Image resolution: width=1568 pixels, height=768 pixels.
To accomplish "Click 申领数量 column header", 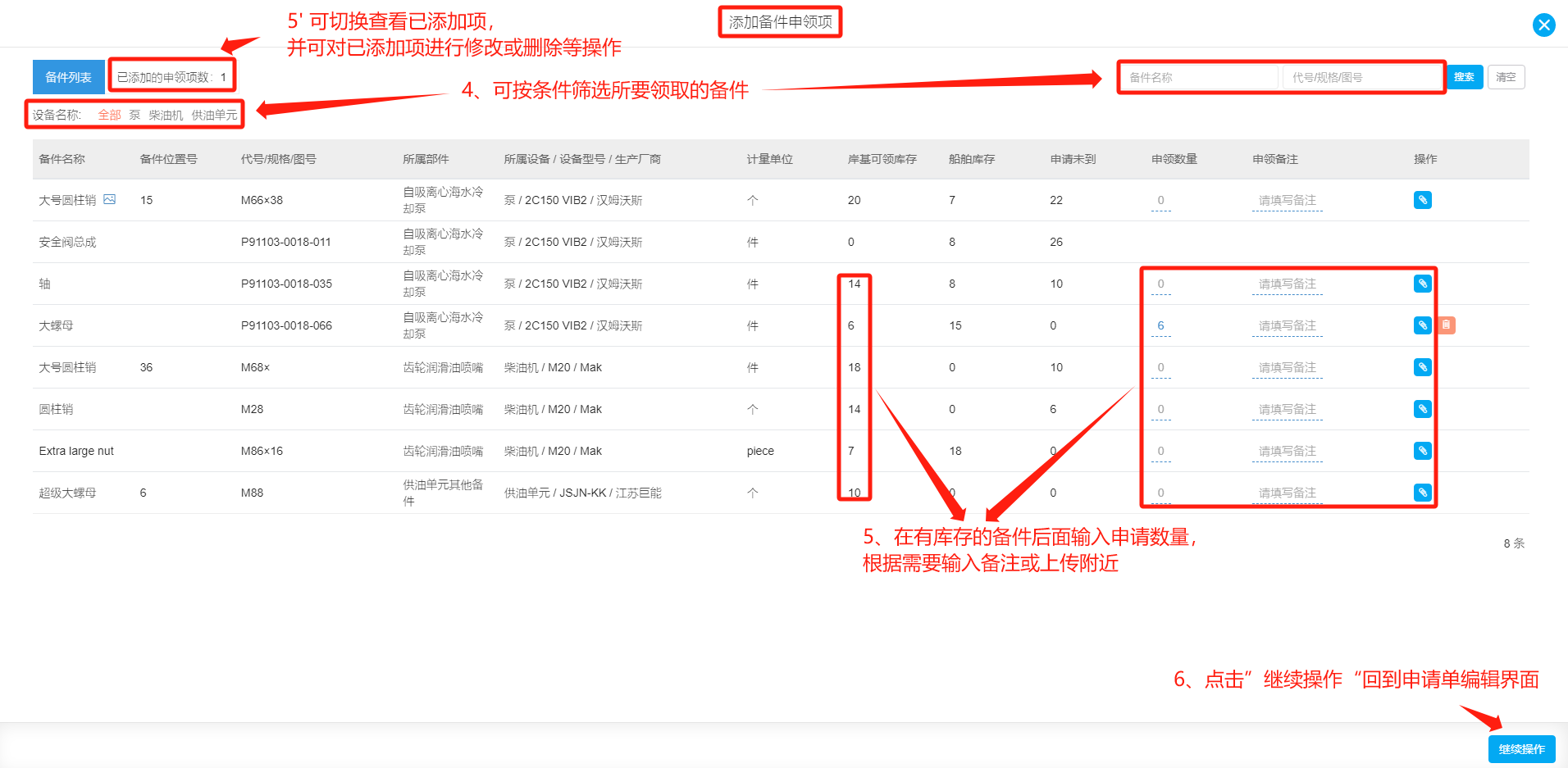I will click(x=1174, y=159).
